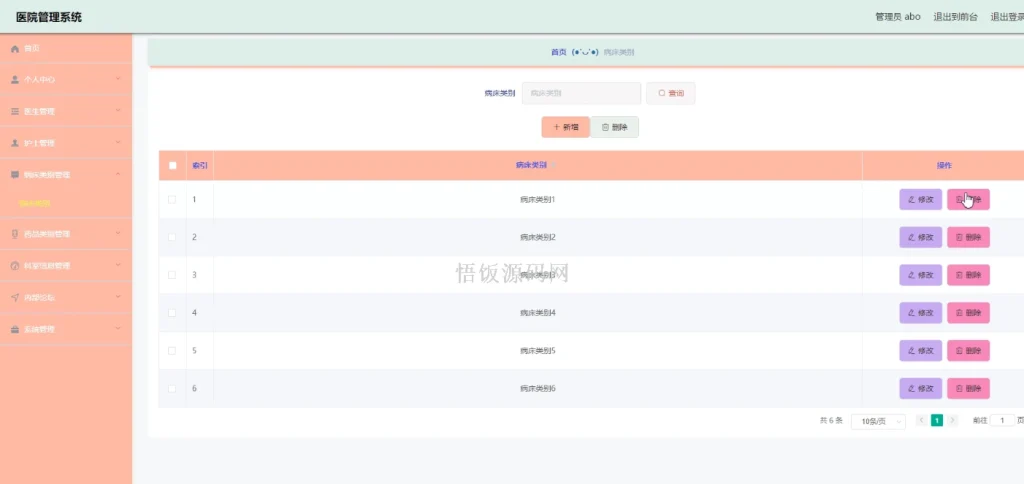Screen dimensions: 1024x484
Task: Check the checkbox for row 6
Action: pyautogui.click(x=172, y=389)
